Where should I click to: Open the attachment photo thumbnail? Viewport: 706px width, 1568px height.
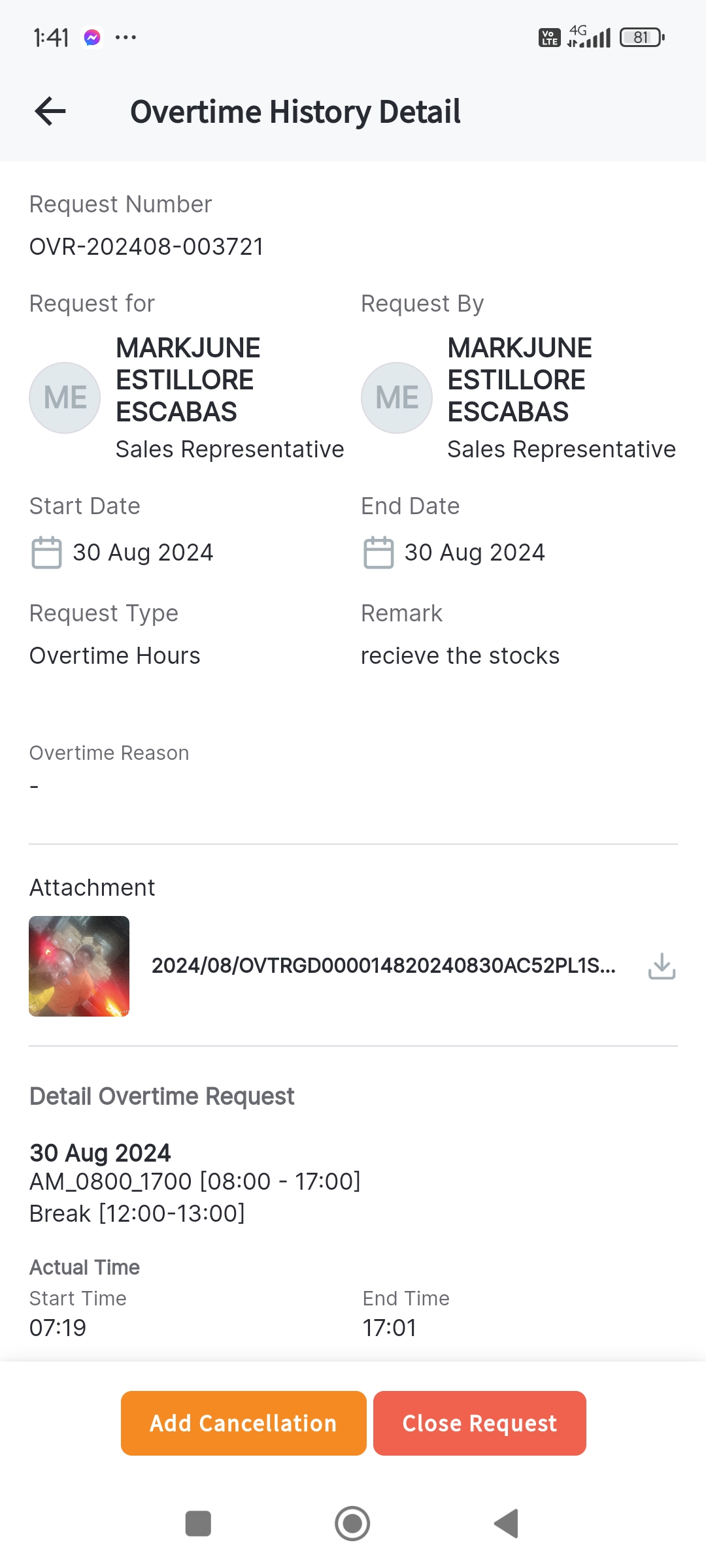79,966
